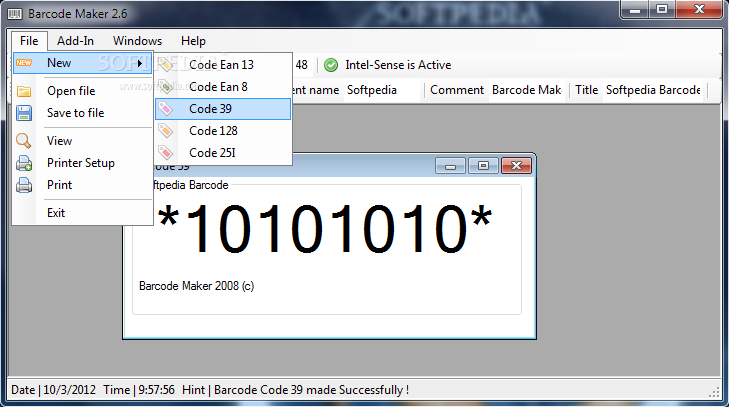Open the File menu

click(x=29, y=41)
